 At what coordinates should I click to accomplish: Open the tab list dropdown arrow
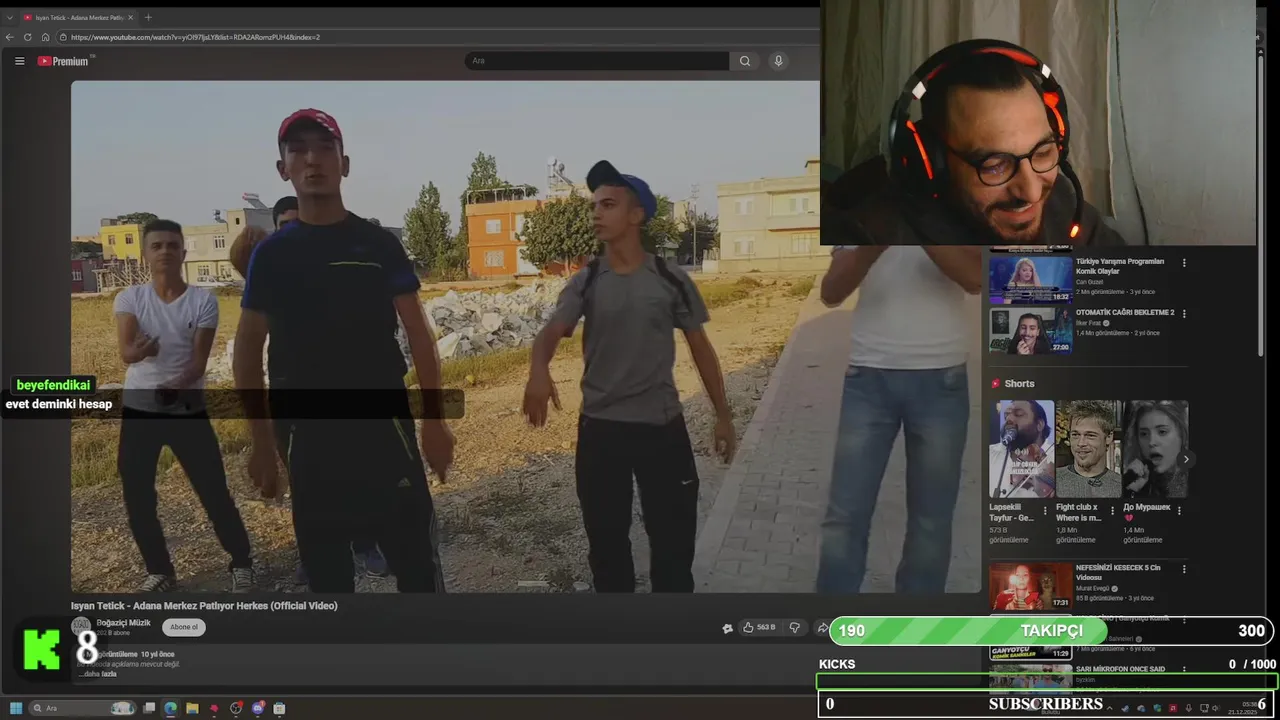(10, 17)
